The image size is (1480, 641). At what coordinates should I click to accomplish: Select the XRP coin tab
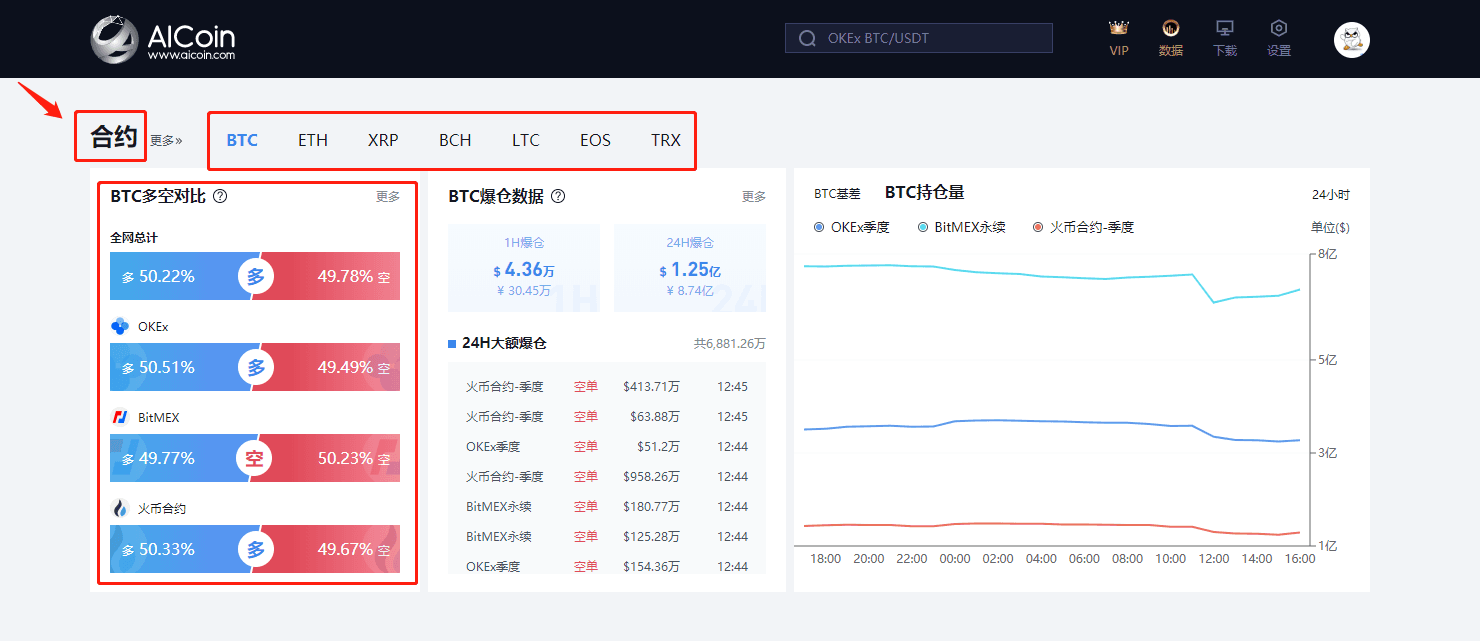pyautogui.click(x=383, y=140)
